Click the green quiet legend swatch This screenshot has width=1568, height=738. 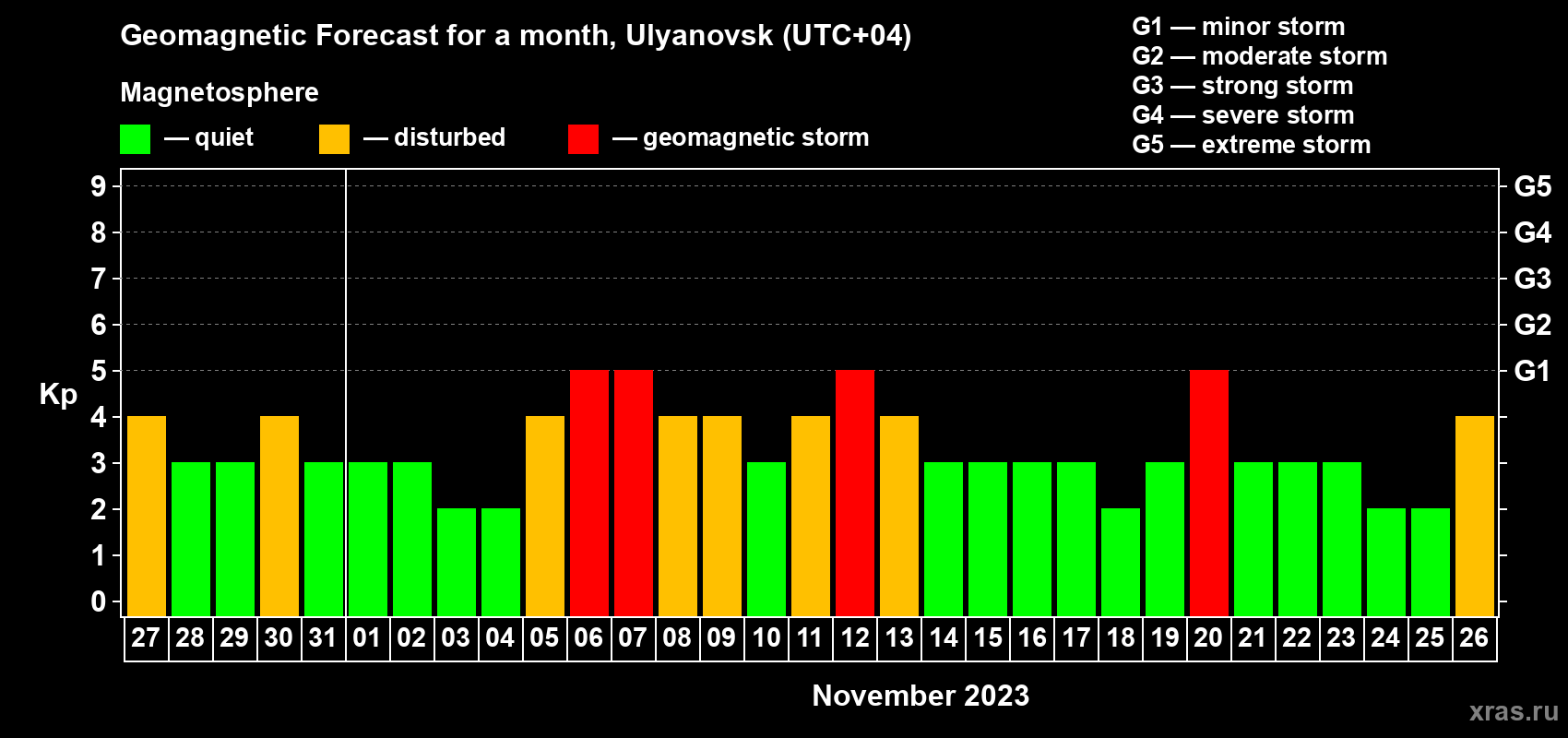(x=135, y=139)
